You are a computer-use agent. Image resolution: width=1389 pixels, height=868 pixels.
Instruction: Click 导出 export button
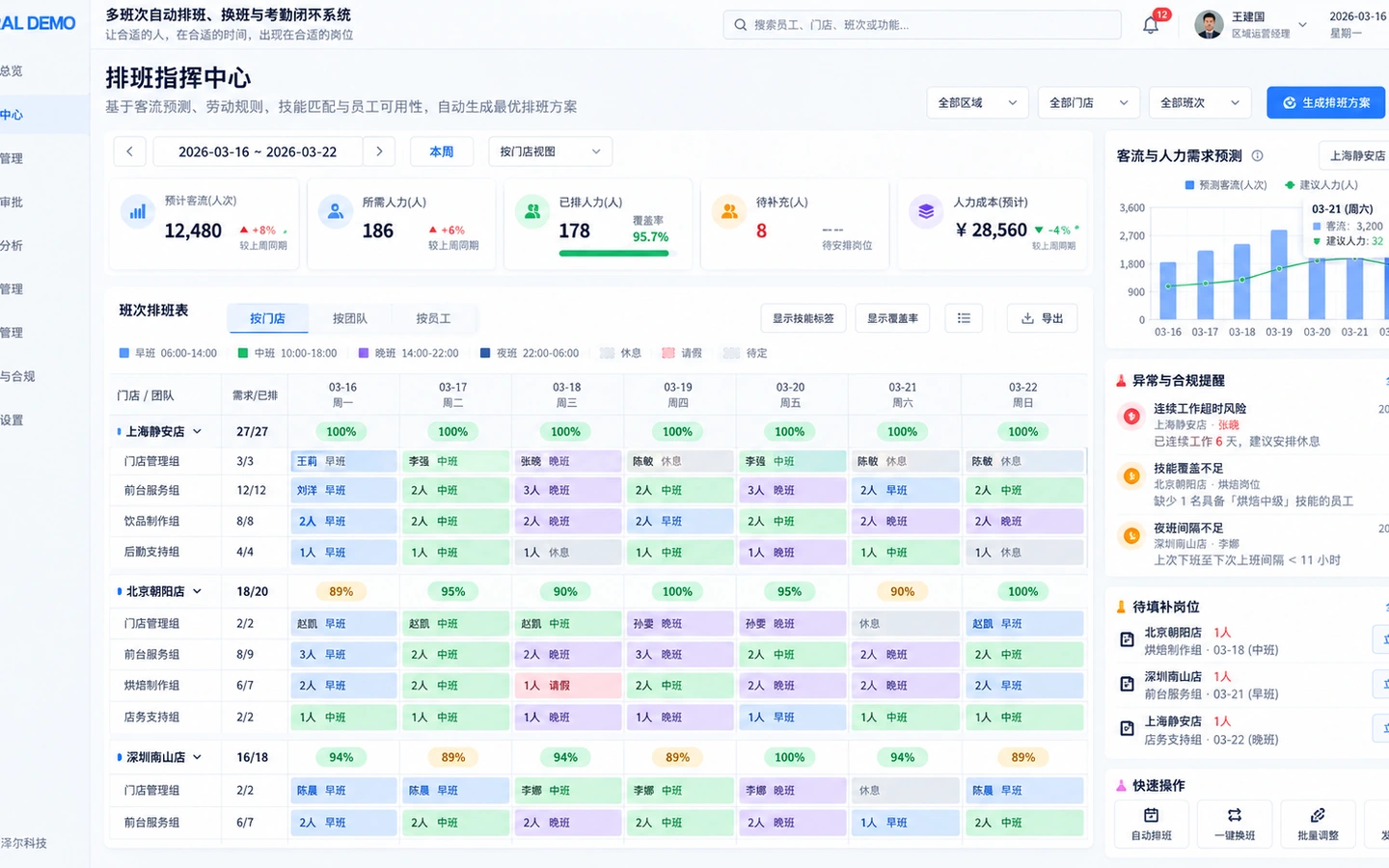[1042, 318]
